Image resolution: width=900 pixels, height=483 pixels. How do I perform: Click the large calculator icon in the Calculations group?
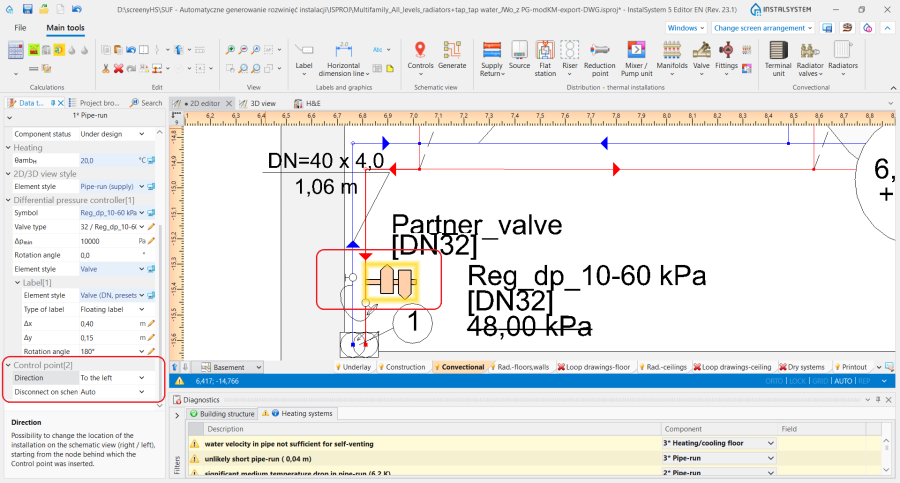[x=15, y=51]
